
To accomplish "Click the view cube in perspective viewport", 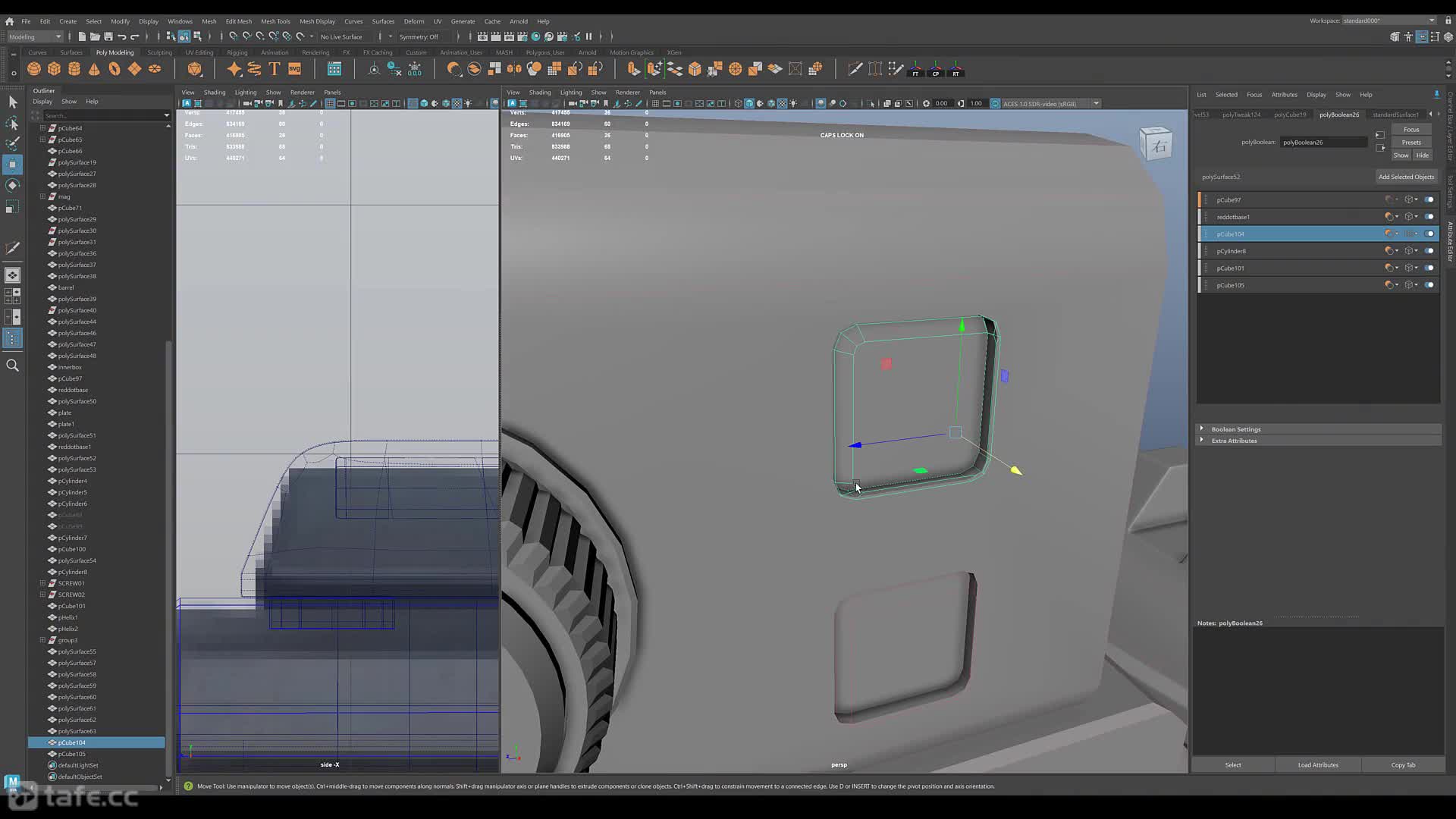I will click(1156, 144).
